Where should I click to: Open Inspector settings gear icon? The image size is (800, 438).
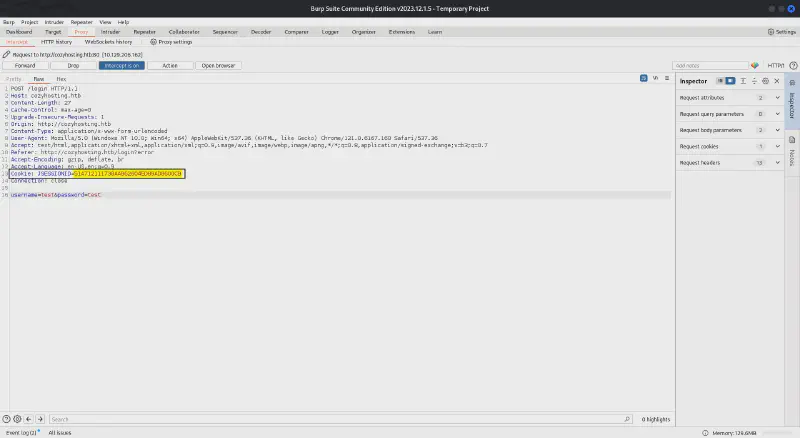pos(766,80)
